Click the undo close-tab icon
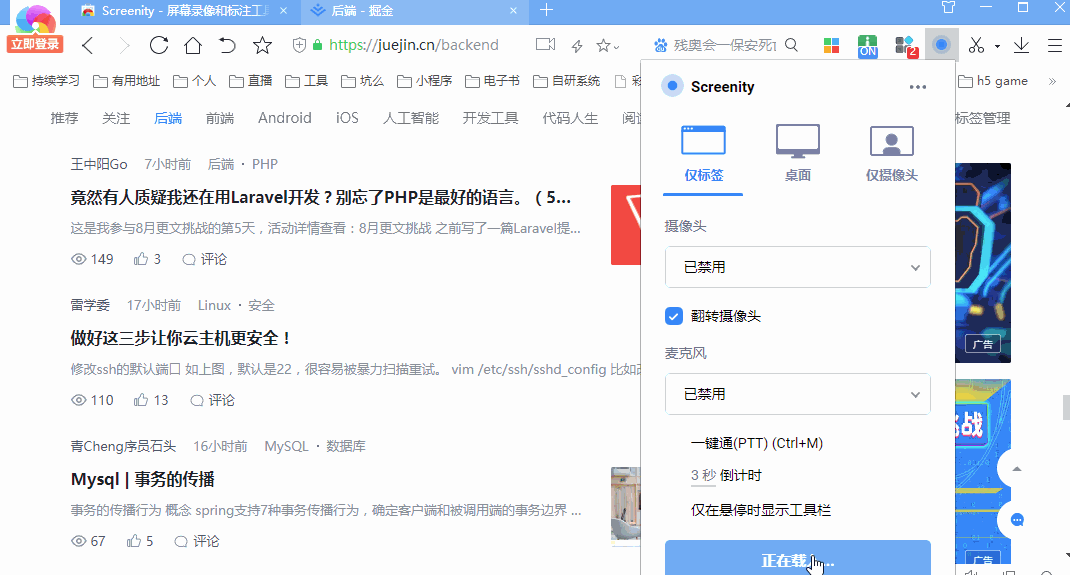This screenshot has width=1070, height=575. (x=227, y=45)
